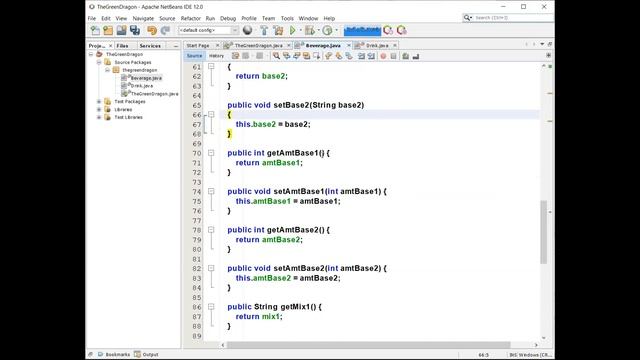Click the Shift Line Right icon in editor toolbar
The width and height of the screenshot is (640, 360).
point(371,56)
